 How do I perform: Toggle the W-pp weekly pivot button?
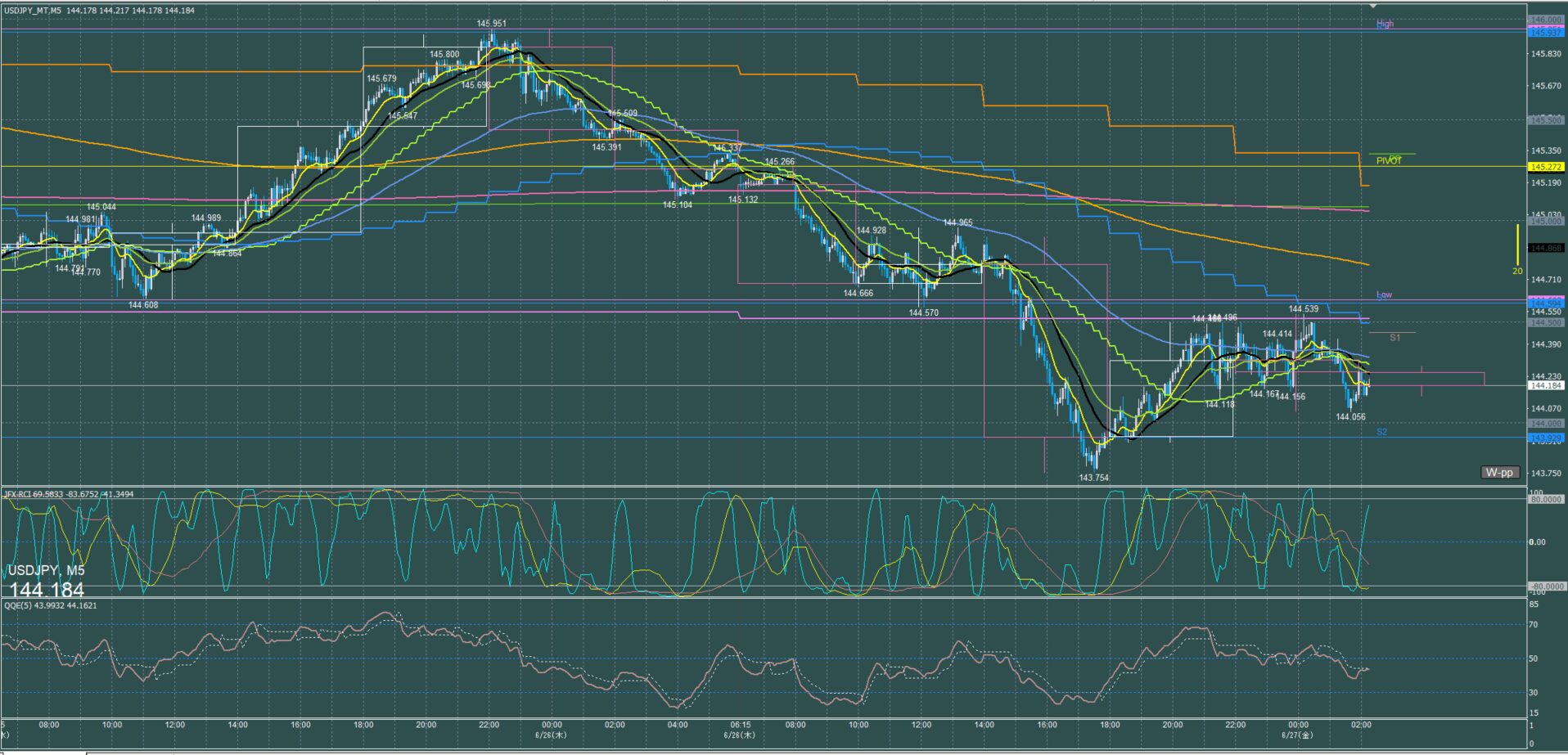click(x=1499, y=472)
